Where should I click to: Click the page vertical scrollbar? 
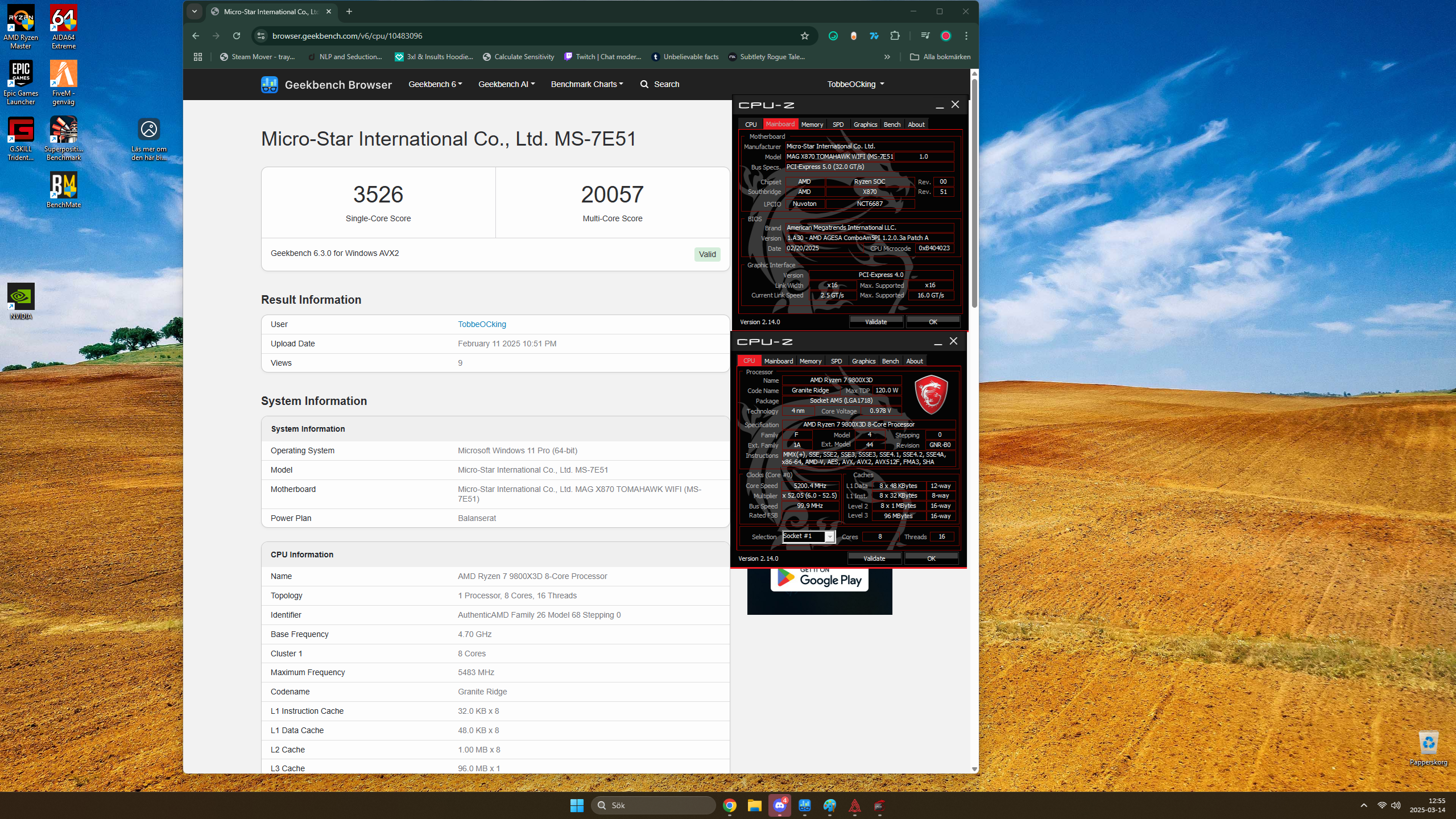(974, 193)
